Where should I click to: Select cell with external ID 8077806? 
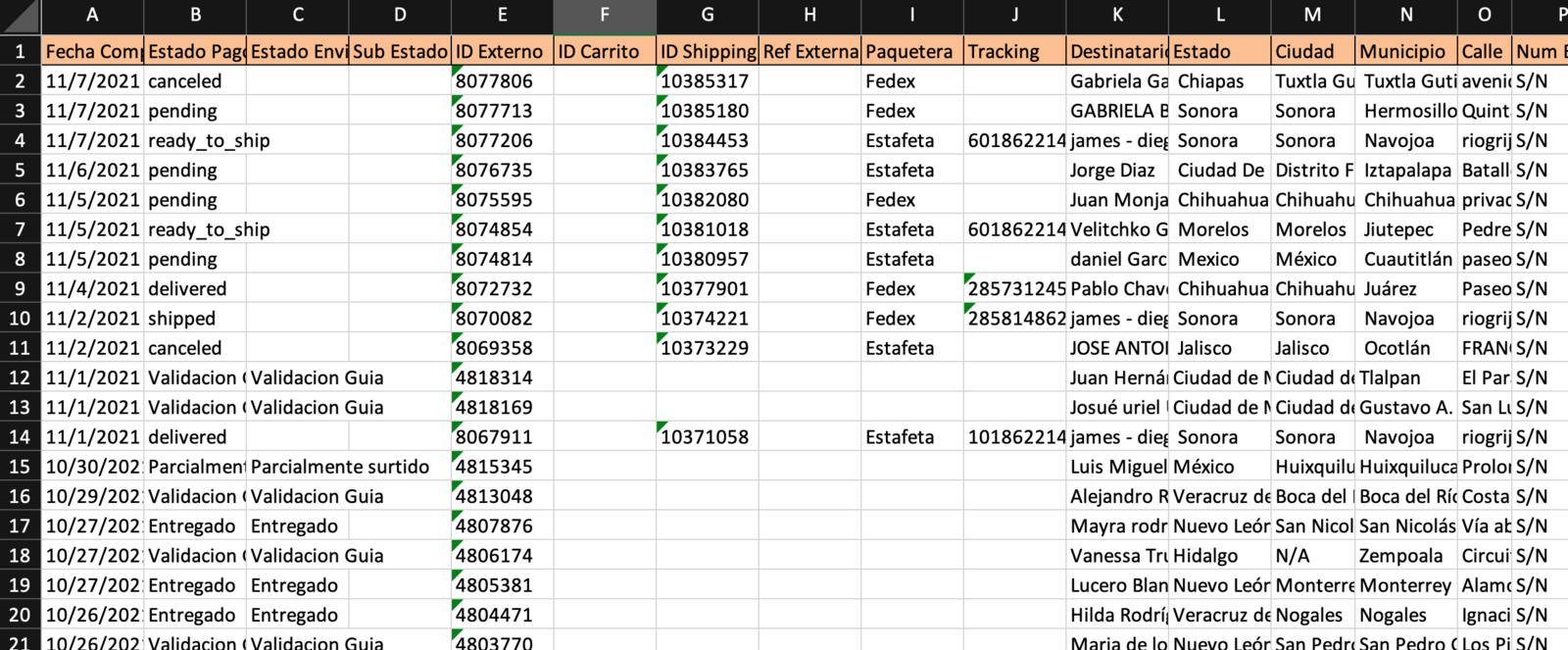tap(503, 81)
